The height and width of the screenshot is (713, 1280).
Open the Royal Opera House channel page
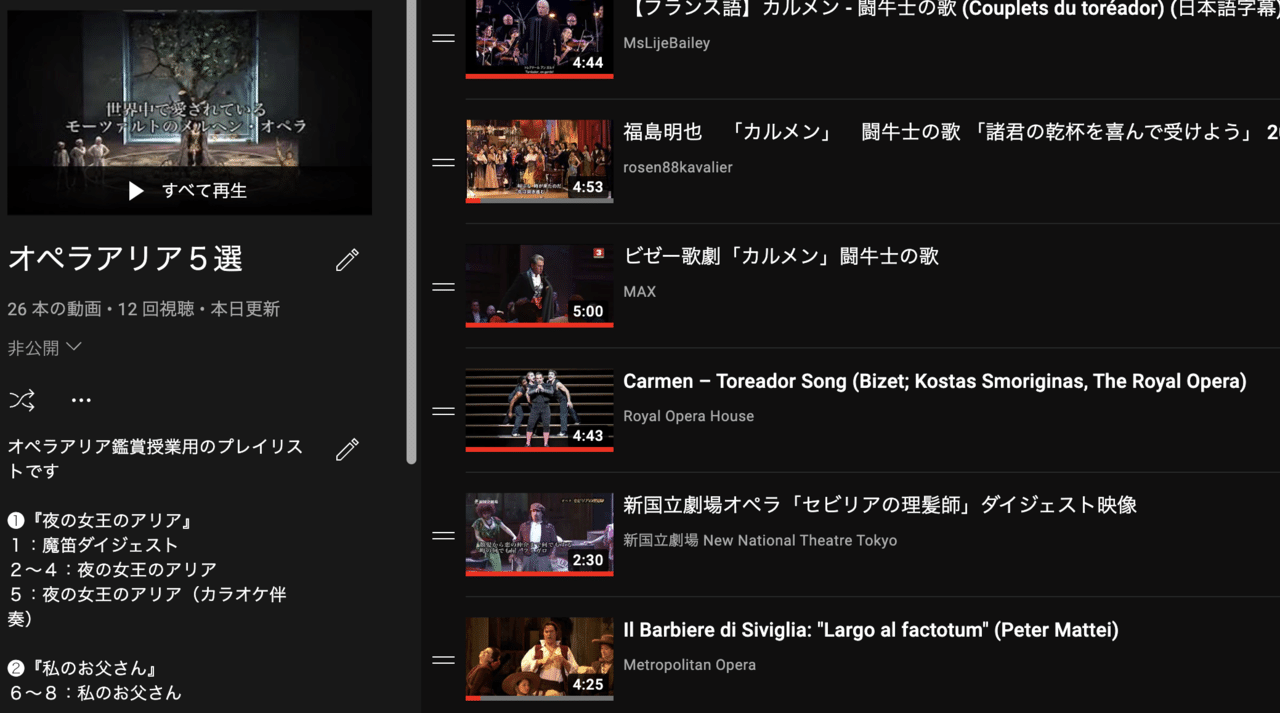point(688,416)
